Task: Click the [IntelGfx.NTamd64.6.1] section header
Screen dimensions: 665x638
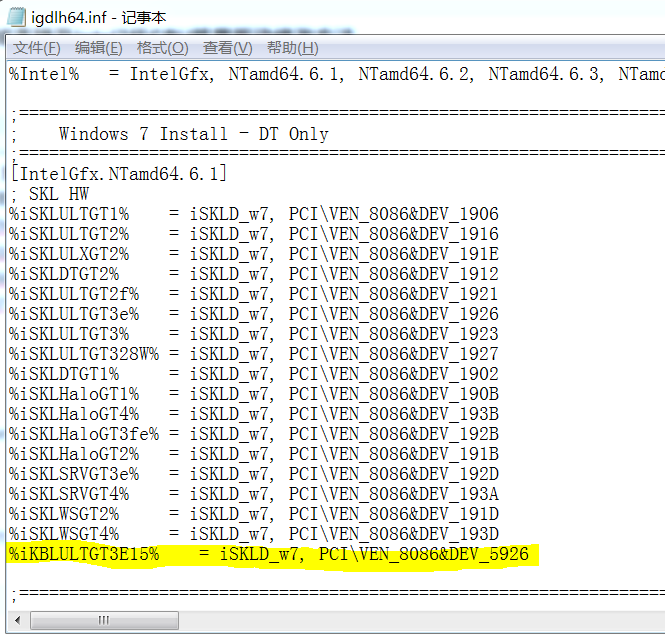Action: tap(119, 174)
